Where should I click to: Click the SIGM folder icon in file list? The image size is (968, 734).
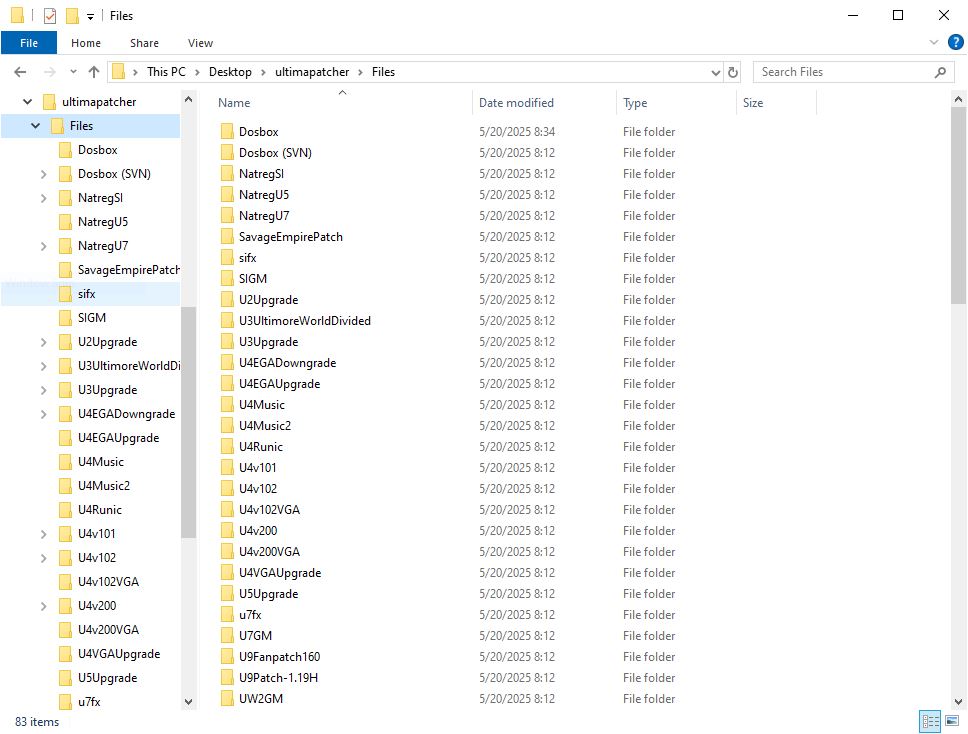(227, 278)
